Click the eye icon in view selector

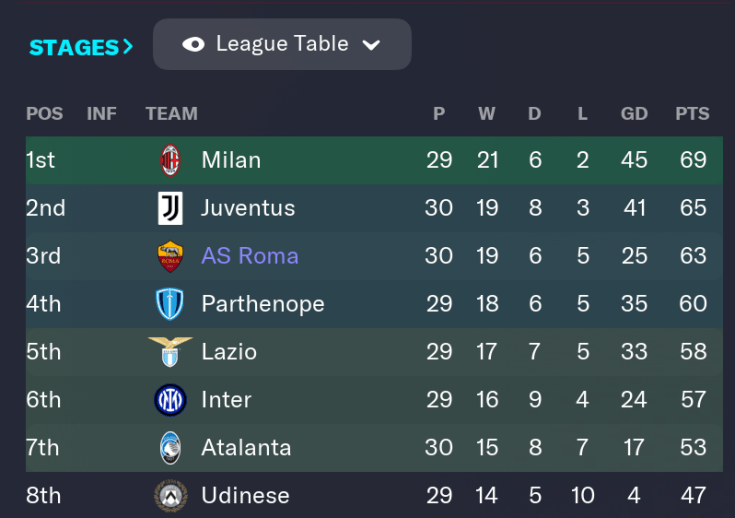[x=193, y=44]
